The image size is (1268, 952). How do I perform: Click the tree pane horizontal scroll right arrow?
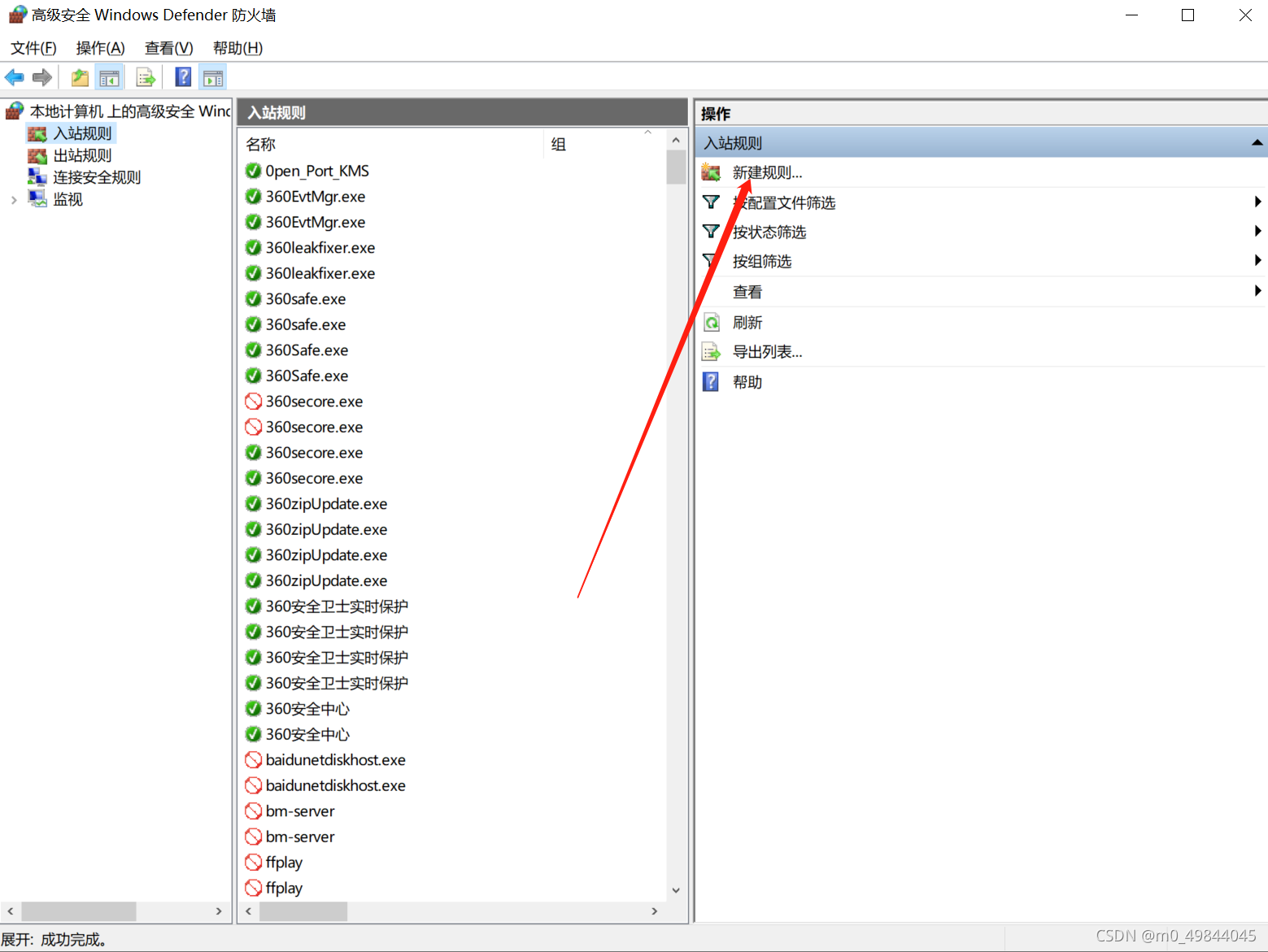point(218,911)
